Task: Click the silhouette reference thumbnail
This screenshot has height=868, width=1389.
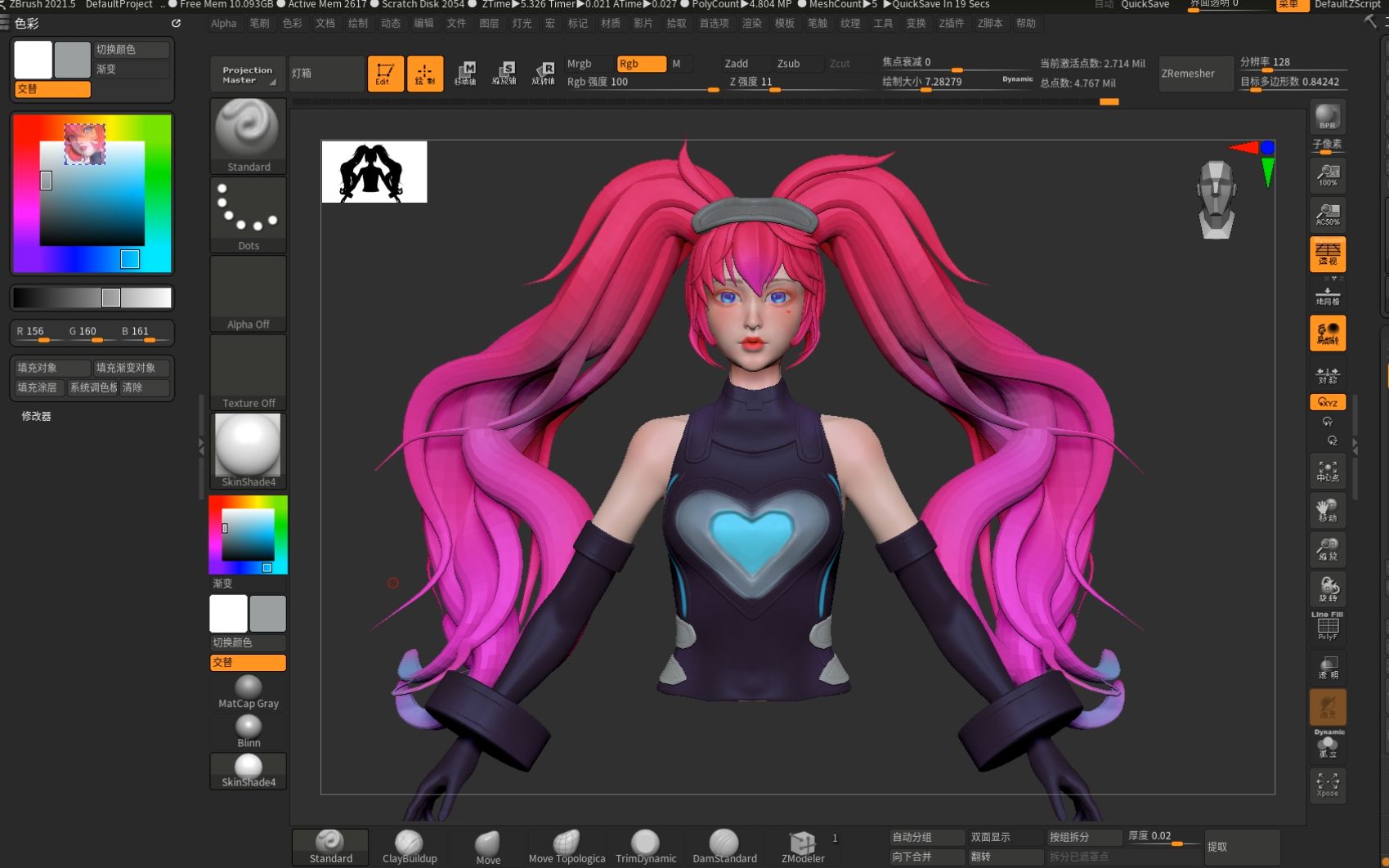Action: (374, 172)
